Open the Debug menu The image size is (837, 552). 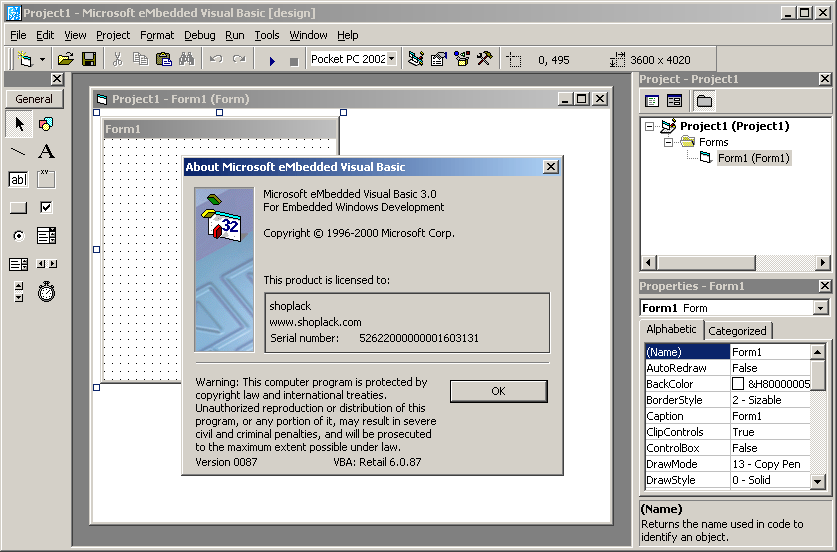[200, 35]
